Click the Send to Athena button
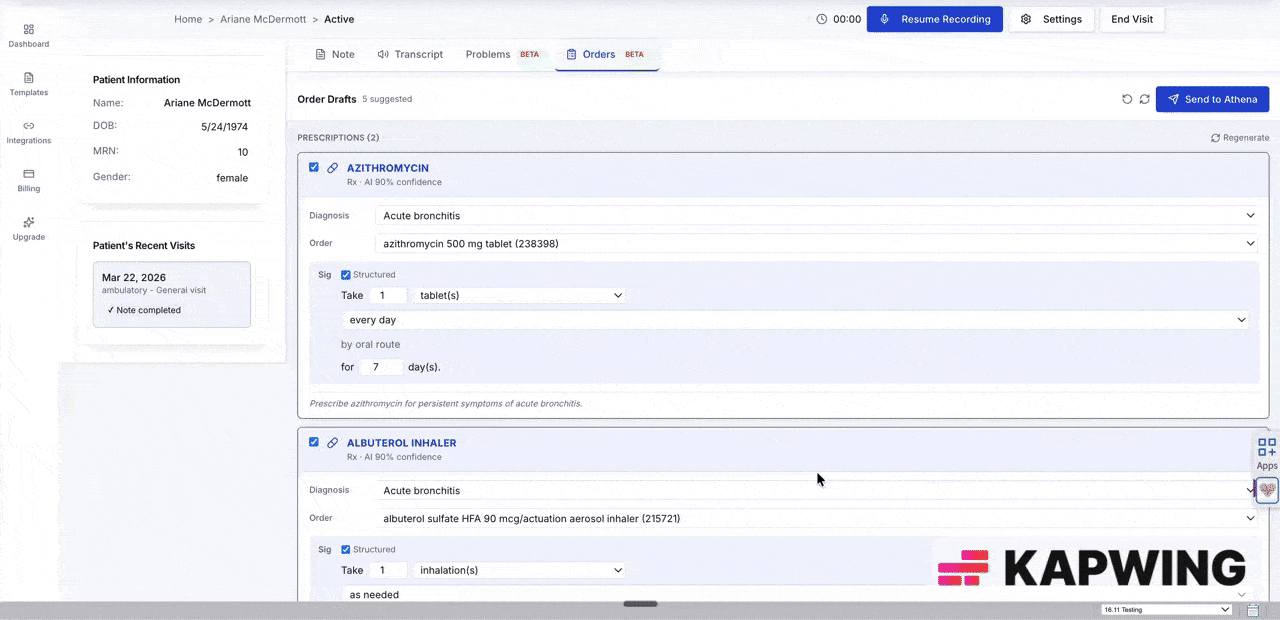This screenshot has height=620, width=1280. pyautogui.click(x=1212, y=99)
